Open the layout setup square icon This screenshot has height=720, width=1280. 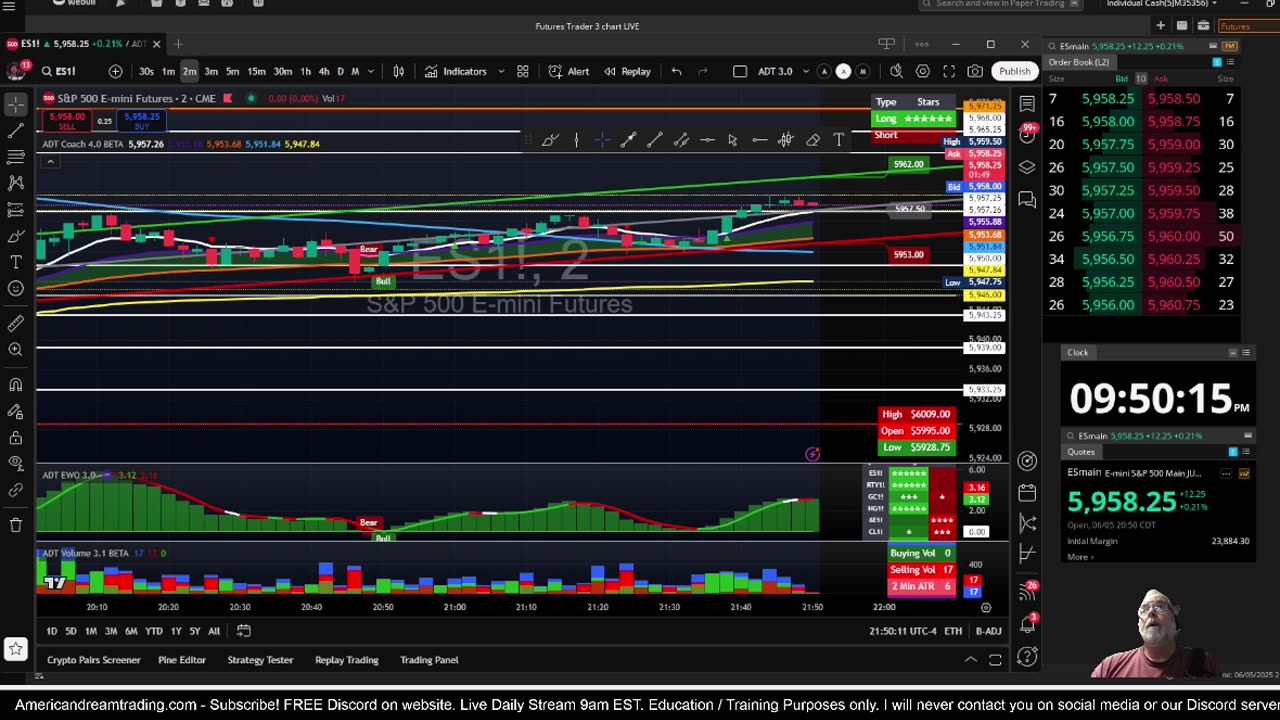coord(740,71)
